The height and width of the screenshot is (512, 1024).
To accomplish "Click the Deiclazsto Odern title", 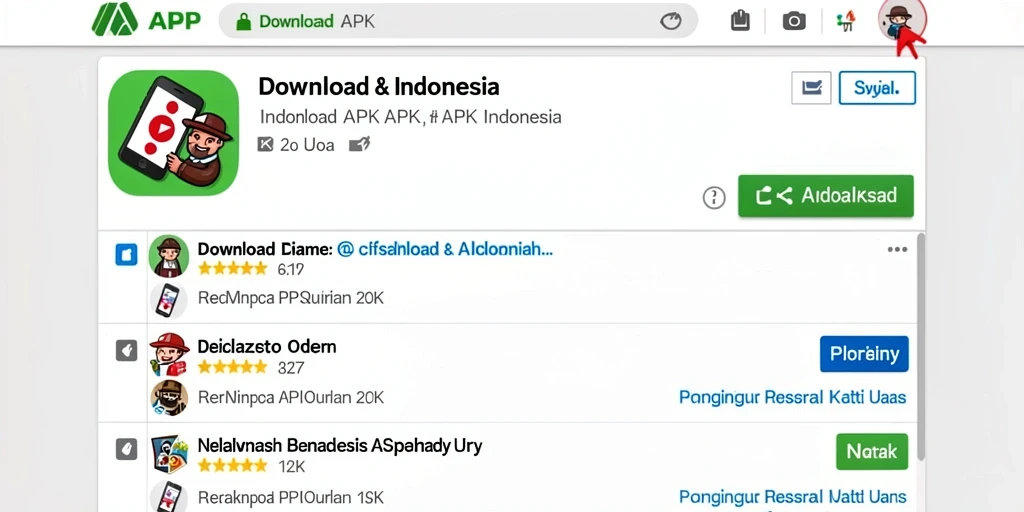I will click(266, 346).
